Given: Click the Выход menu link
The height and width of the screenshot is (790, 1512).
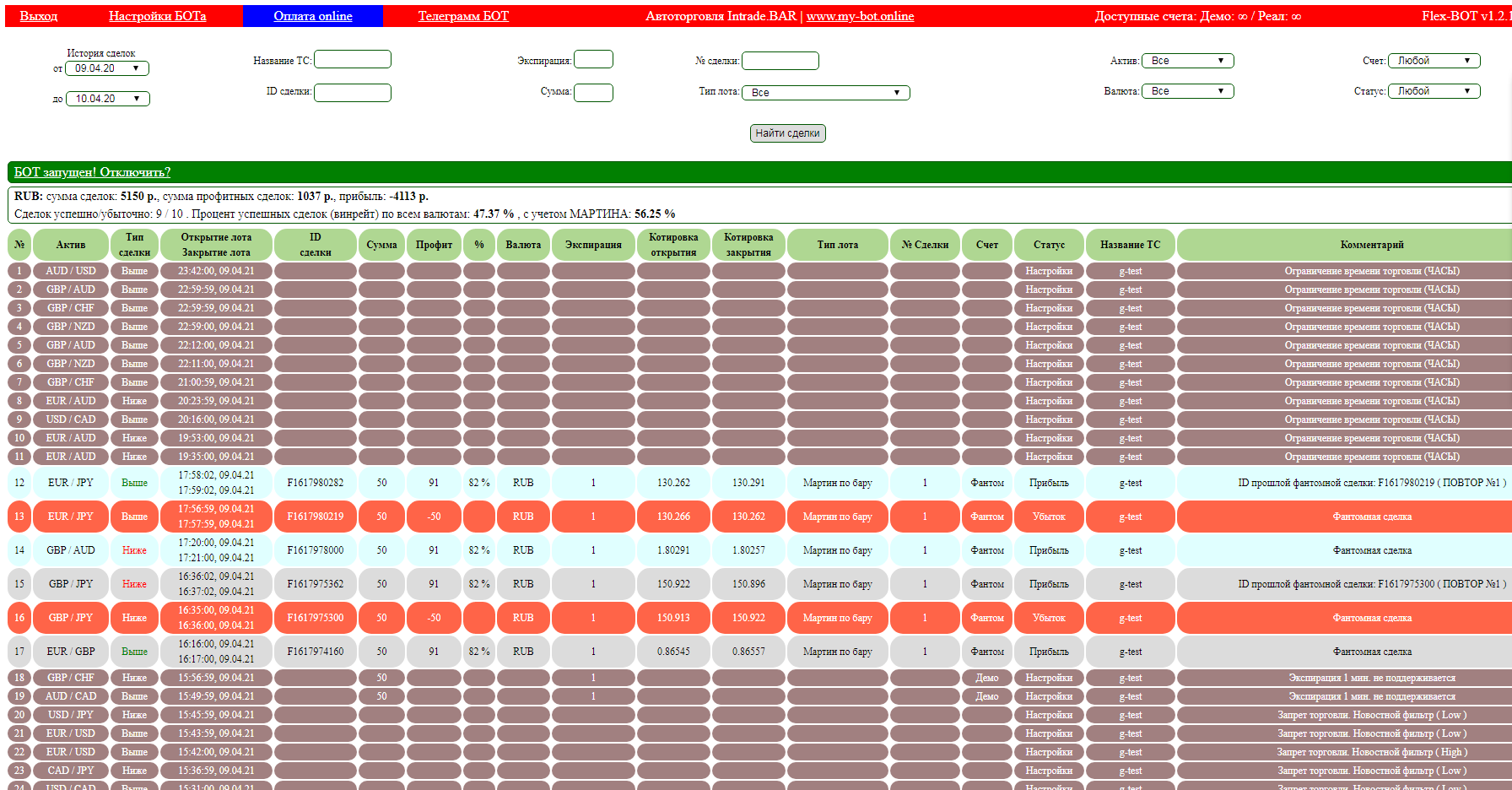Looking at the screenshot, I should point(39,16).
